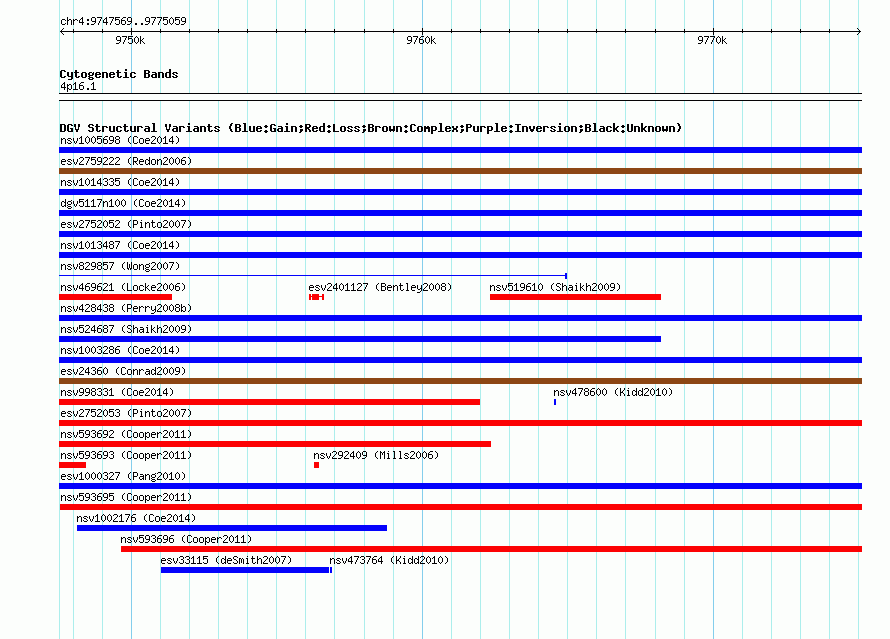Screen dimensions: 890x639
Task: Click the chr4:9747569..9775059 coordinate label
Action: (123, 21)
